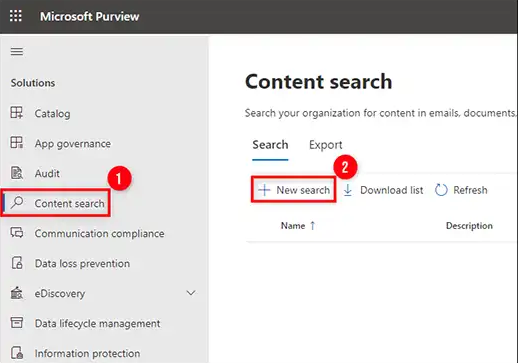518x363 pixels.
Task: Click the Name column sort arrow
Action: click(313, 226)
